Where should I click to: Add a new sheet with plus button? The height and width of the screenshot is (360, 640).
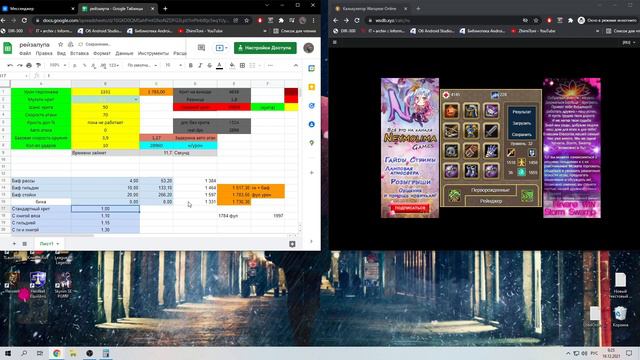click(14, 244)
